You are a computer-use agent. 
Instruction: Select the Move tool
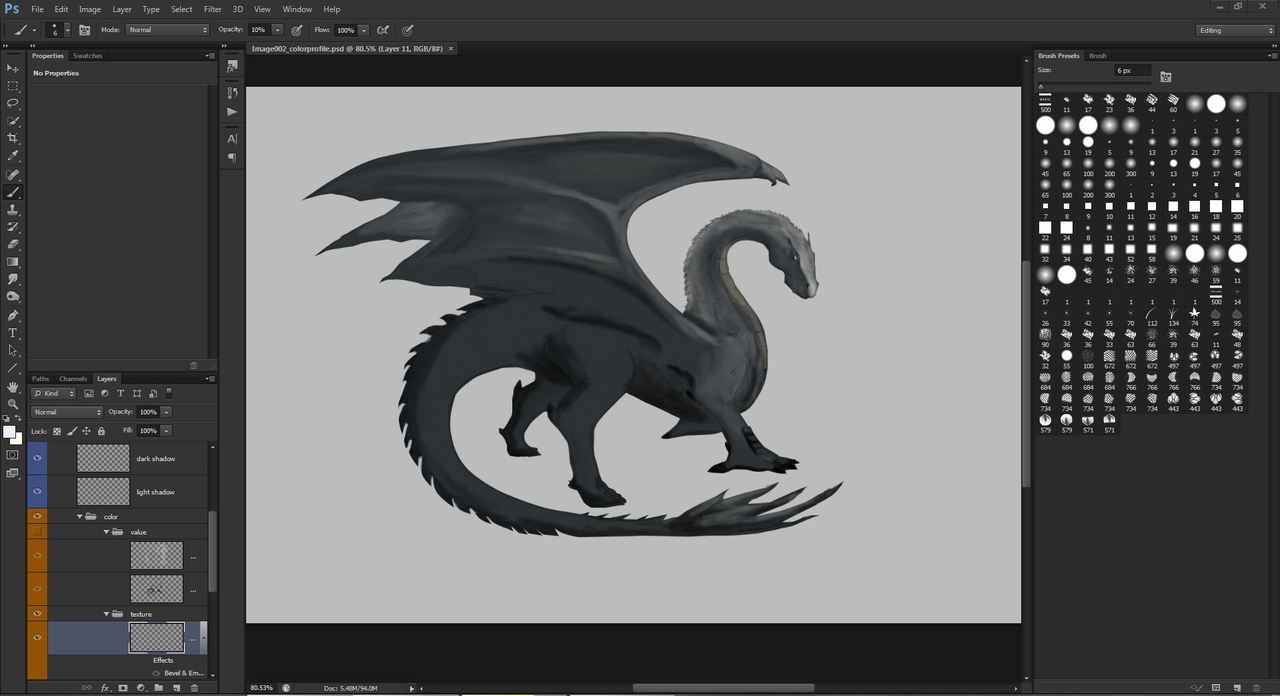coord(13,68)
